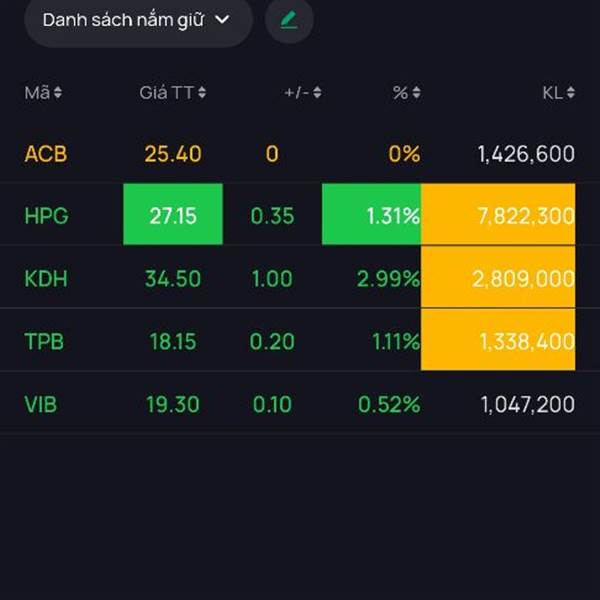Click the KL column header label

pyautogui.click(x=552, y=93)
